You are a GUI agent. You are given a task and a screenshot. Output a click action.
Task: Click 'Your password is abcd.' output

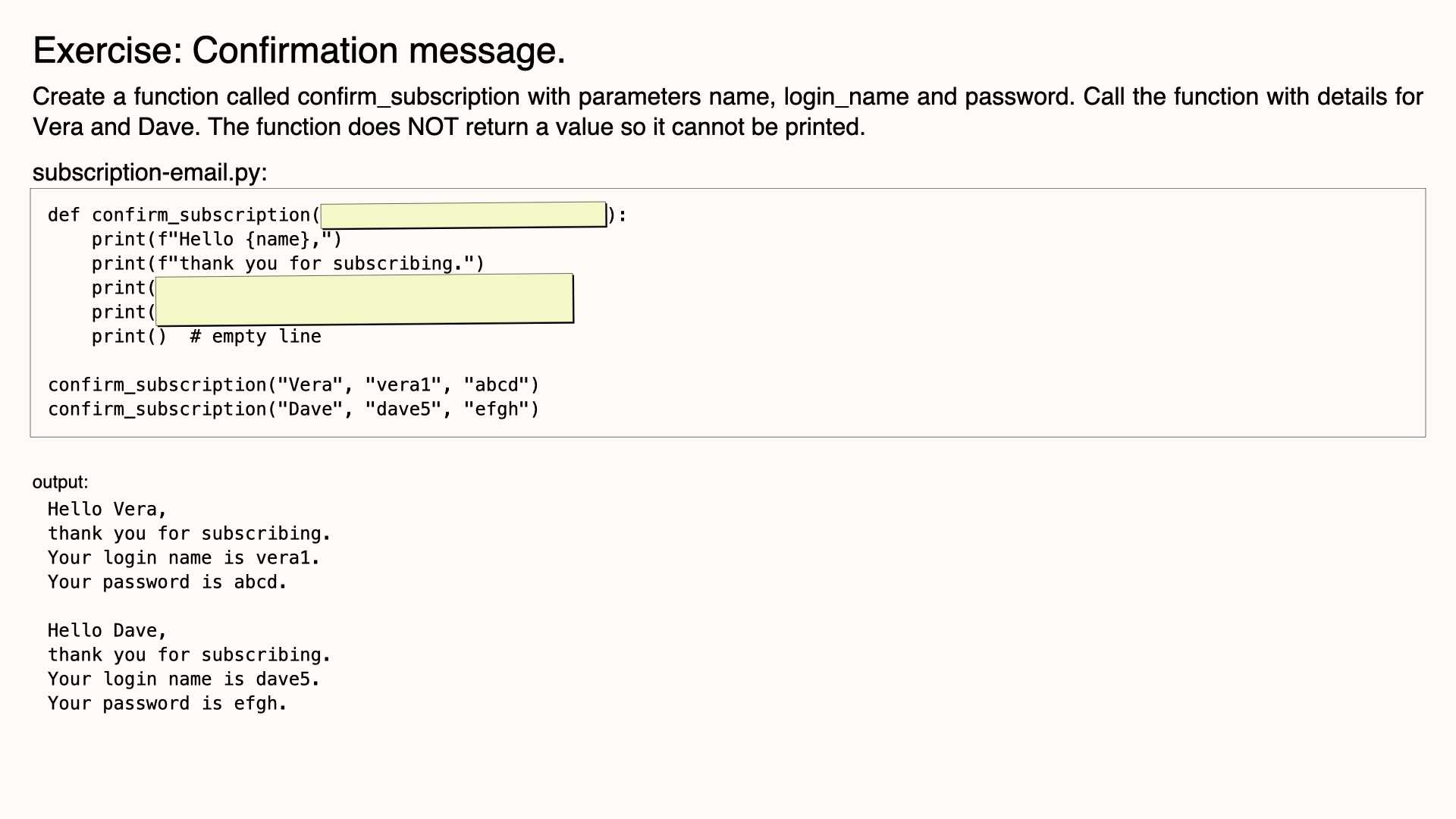point(168,582)
